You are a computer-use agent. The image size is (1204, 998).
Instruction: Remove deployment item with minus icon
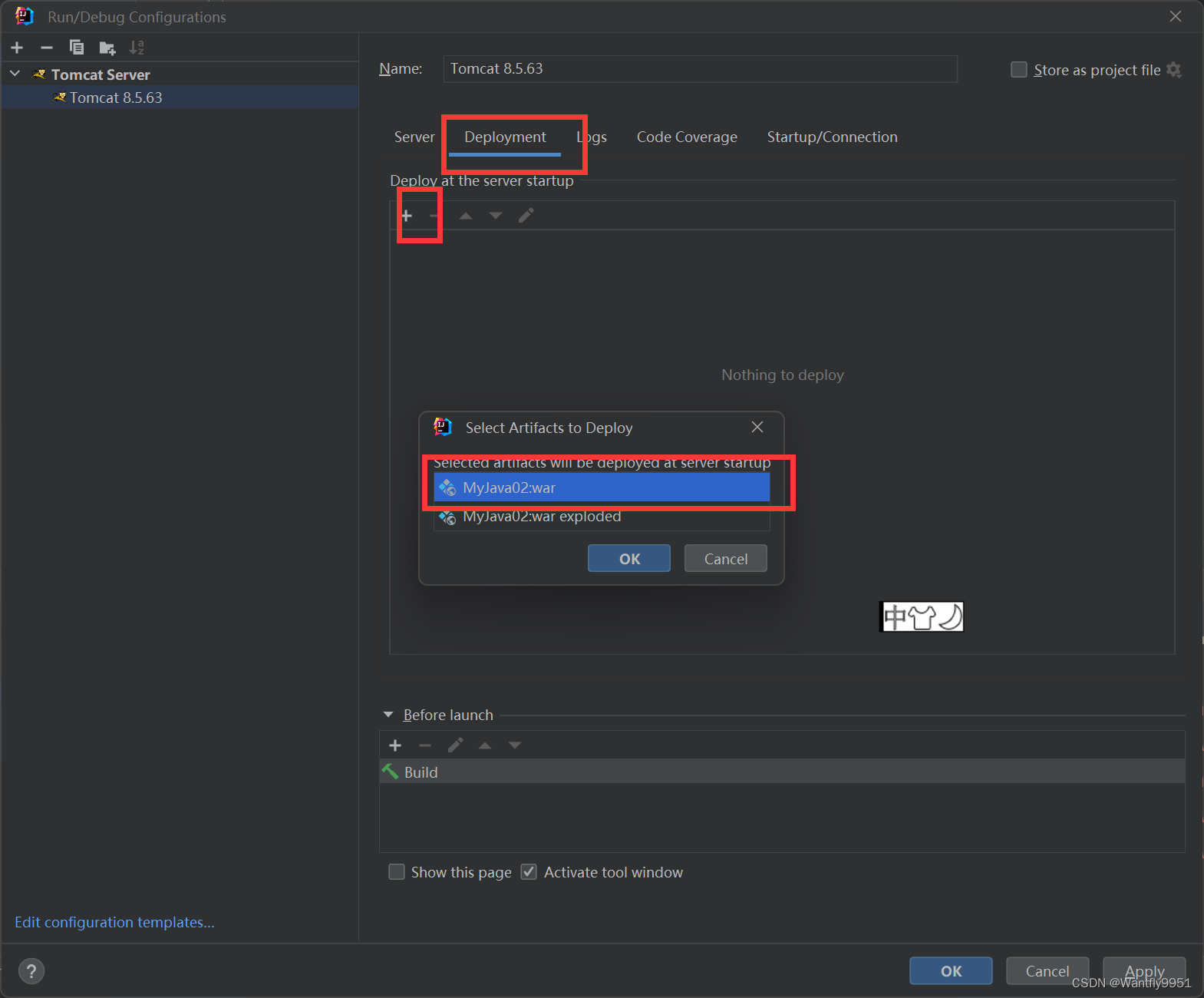coord(434,216)
